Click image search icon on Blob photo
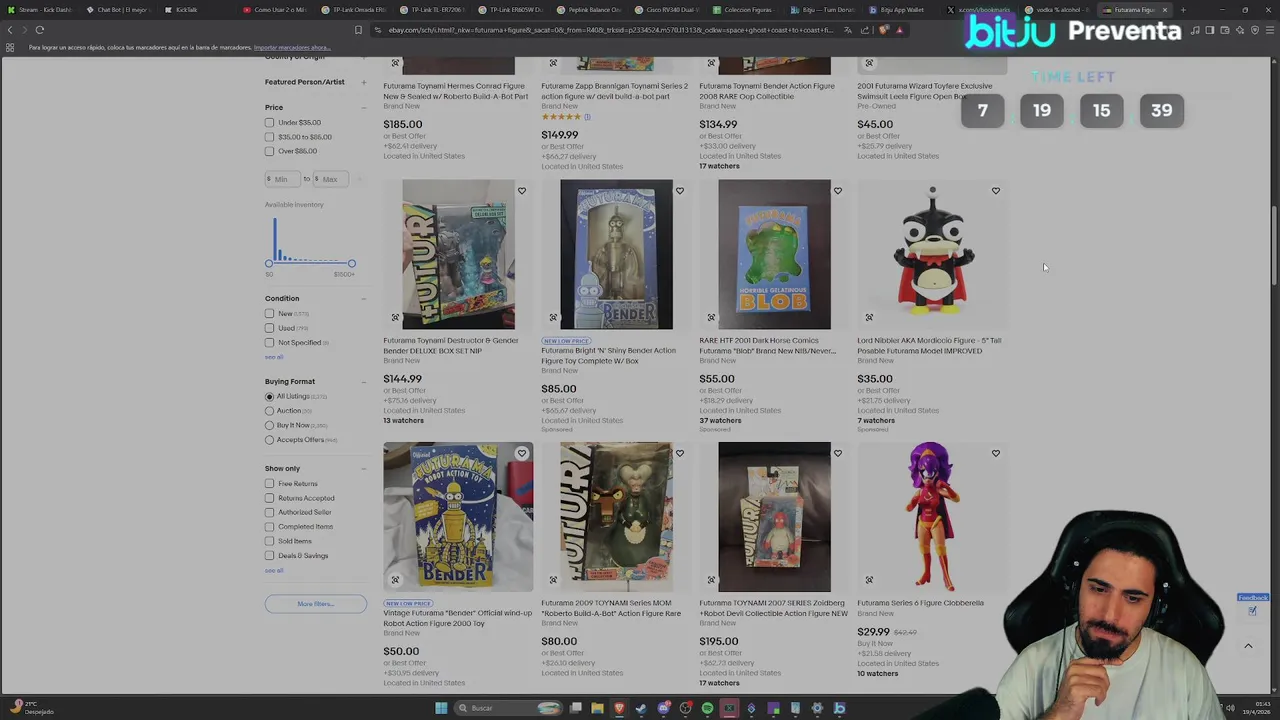1280x720 pixels. pos(711,318)
